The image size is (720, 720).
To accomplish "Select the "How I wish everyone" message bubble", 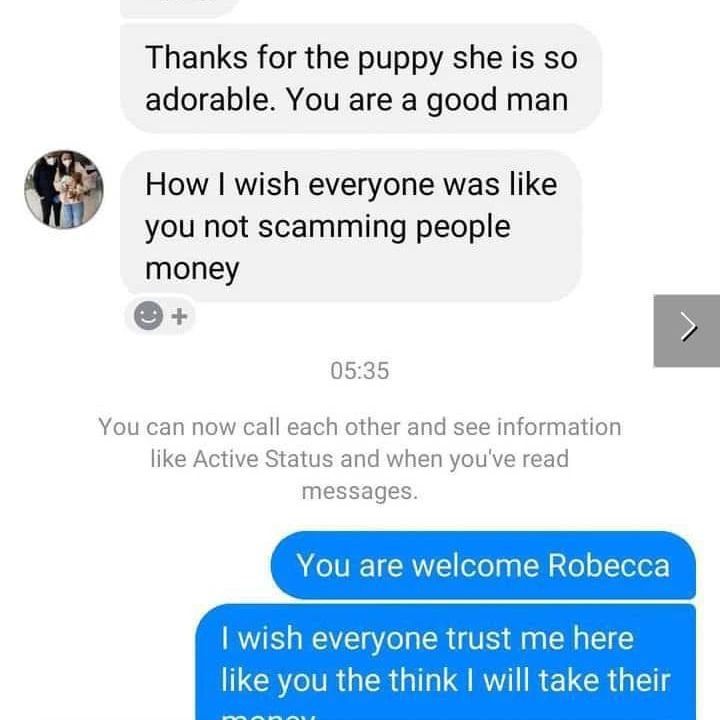I will pyautogui.click(x=351, y=226).
